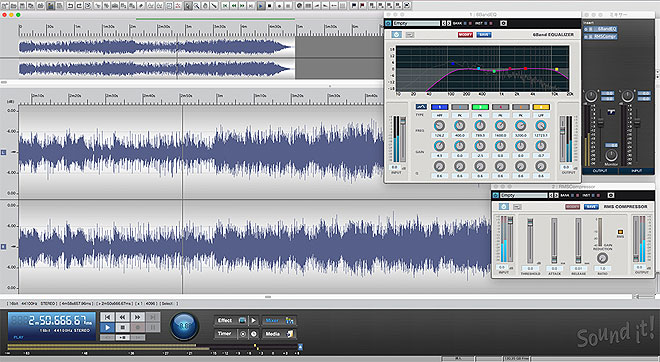Image resolution: width=660 pixels, height=362 pixels.
Task: Click the Monitor knob in the mixer
Action: tap(611, 155)
